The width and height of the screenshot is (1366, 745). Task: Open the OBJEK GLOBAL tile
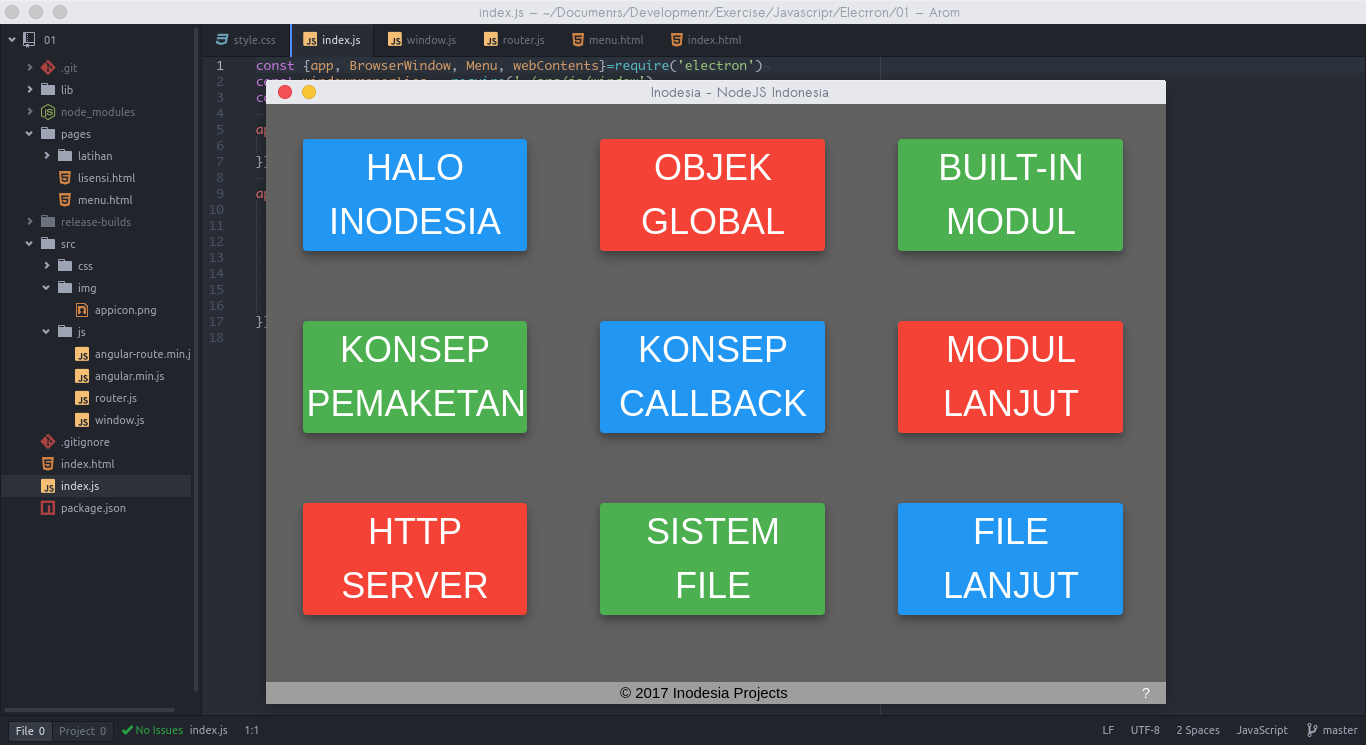712,195
